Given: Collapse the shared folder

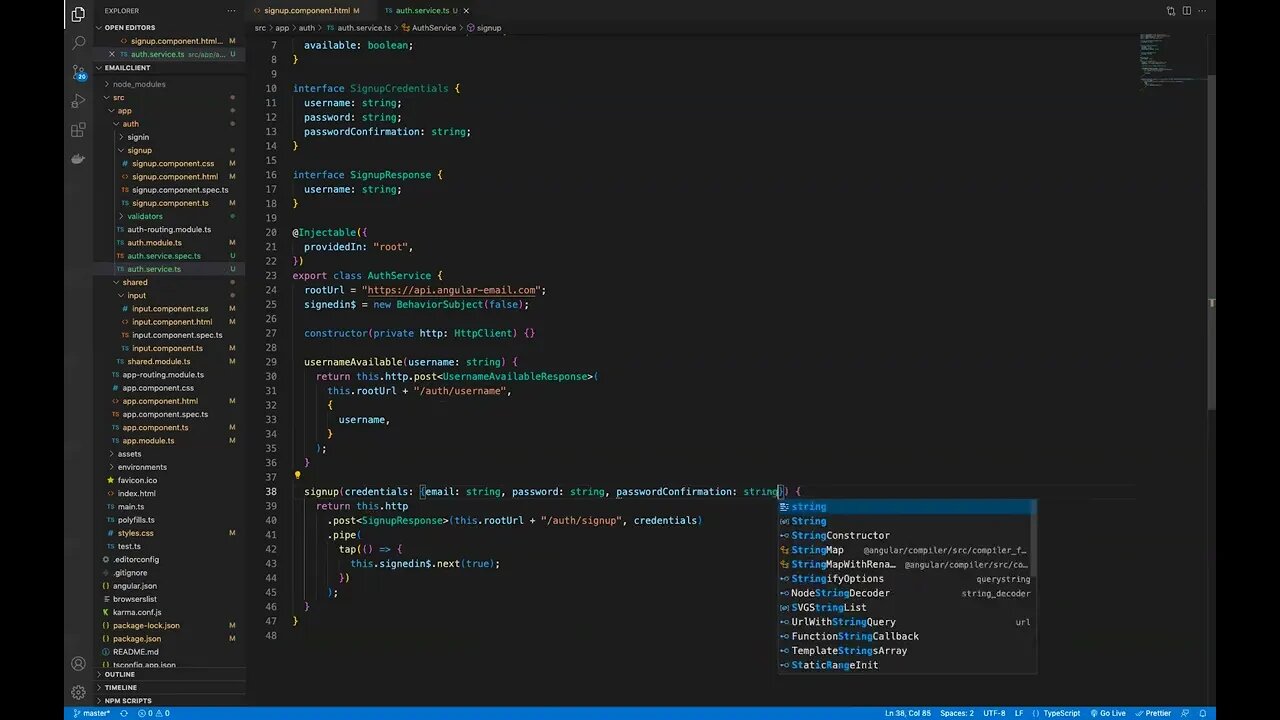Looking at the screenshot, I should (x=134, y=282).
